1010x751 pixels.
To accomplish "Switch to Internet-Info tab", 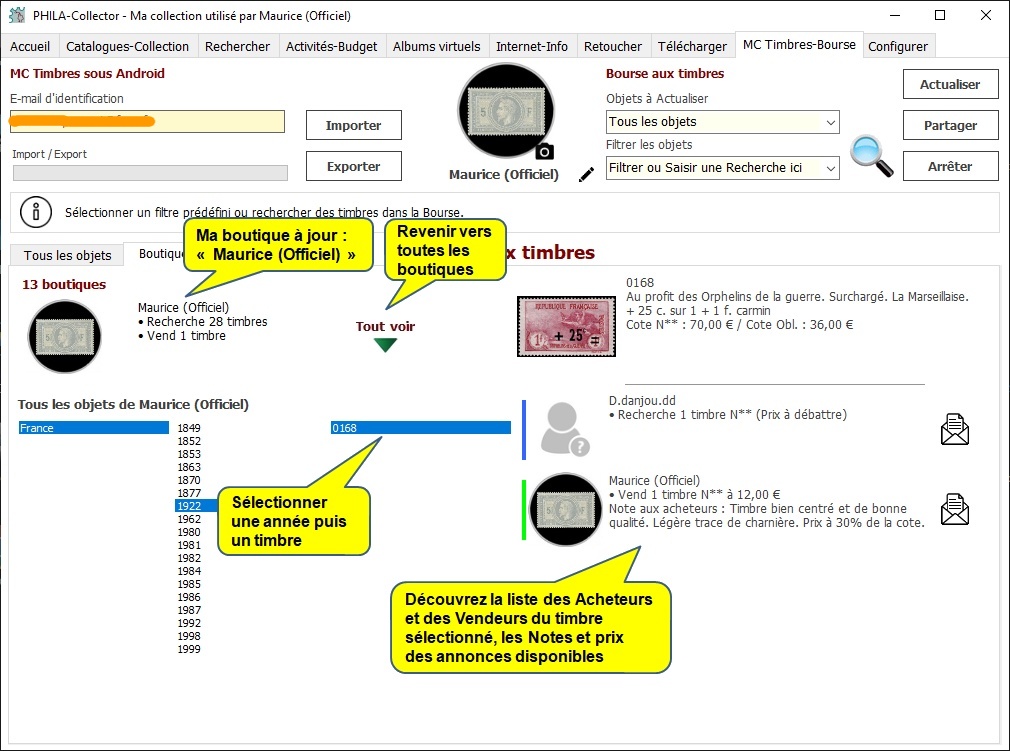I will [532, 46].
